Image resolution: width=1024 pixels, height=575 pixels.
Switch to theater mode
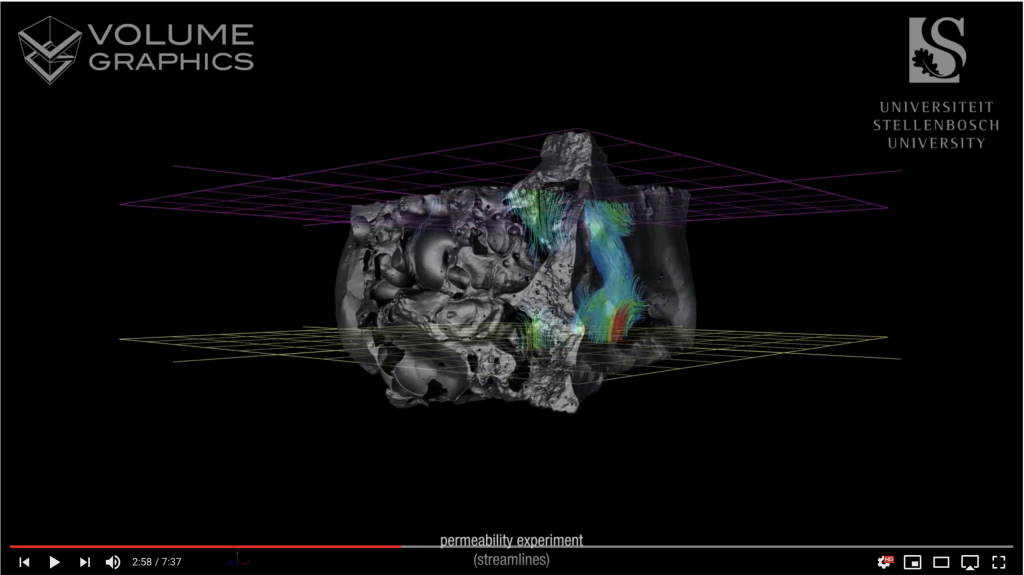pyautogui.click(x=940, y=562)
